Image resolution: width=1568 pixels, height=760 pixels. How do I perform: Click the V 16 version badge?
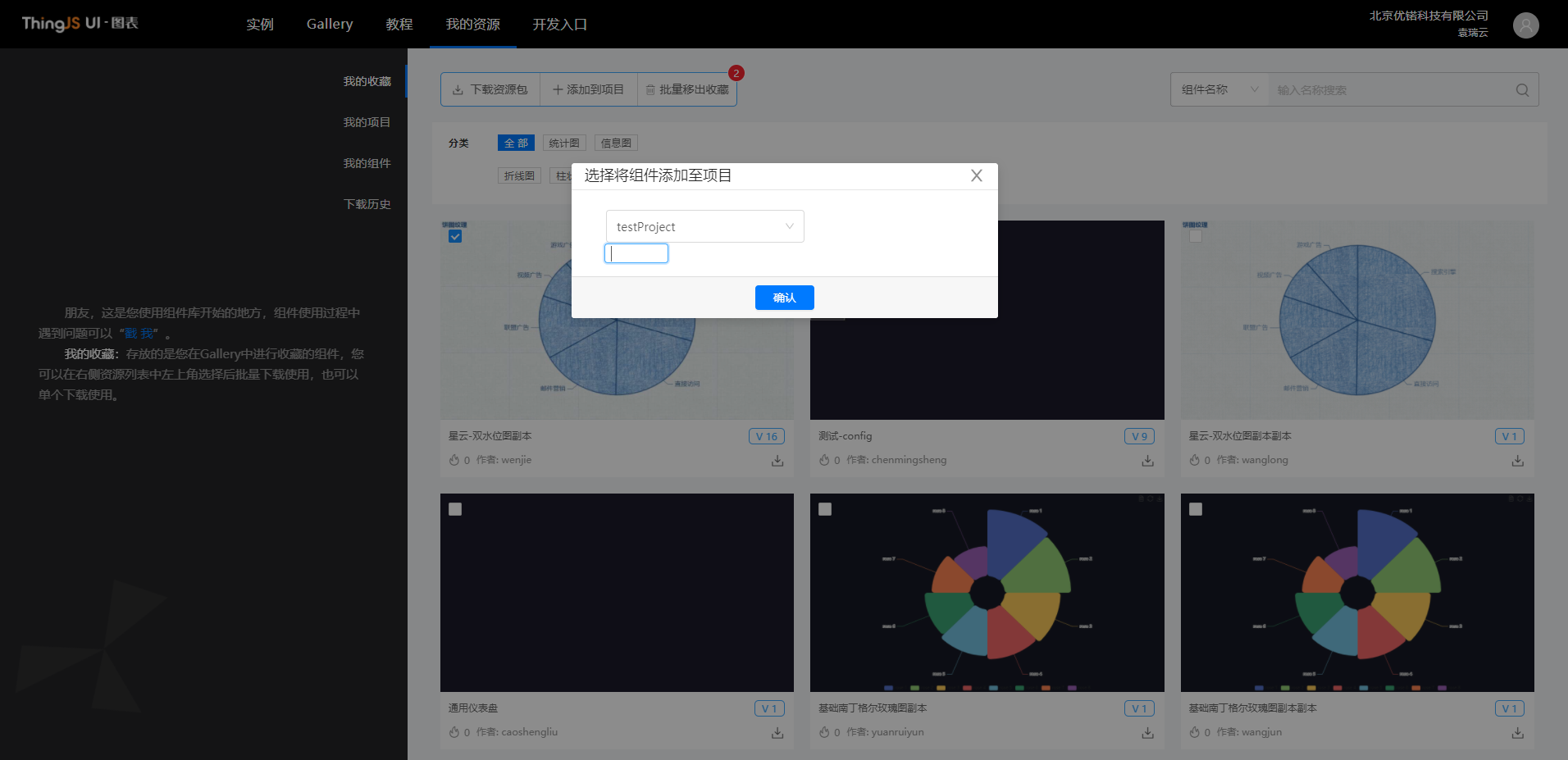click(x=767, y=436)
